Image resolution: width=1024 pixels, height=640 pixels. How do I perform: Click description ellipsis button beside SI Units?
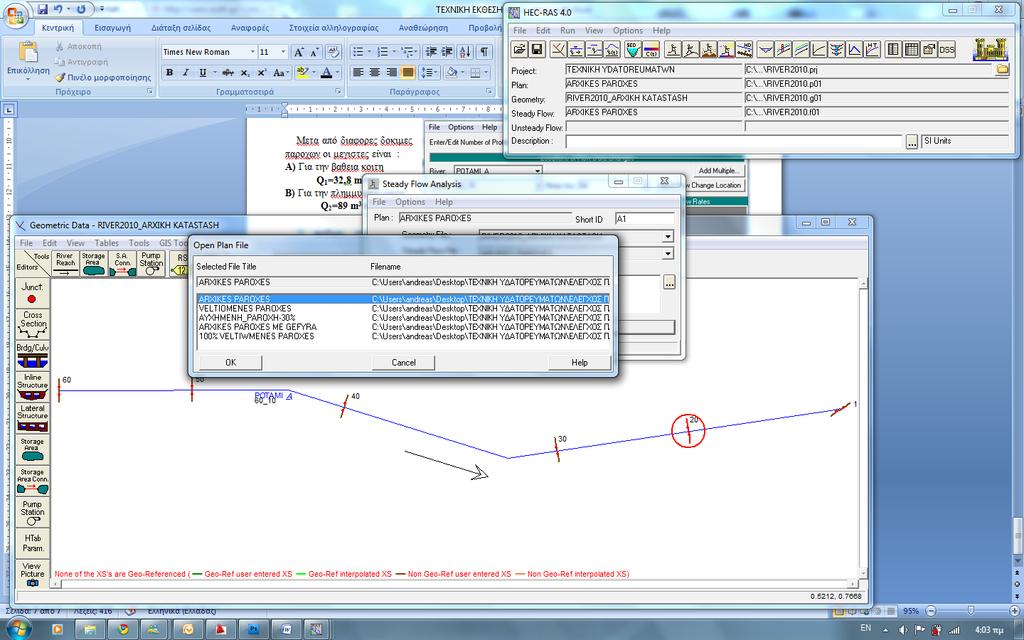pyautogui.click(x=912, y=142)
